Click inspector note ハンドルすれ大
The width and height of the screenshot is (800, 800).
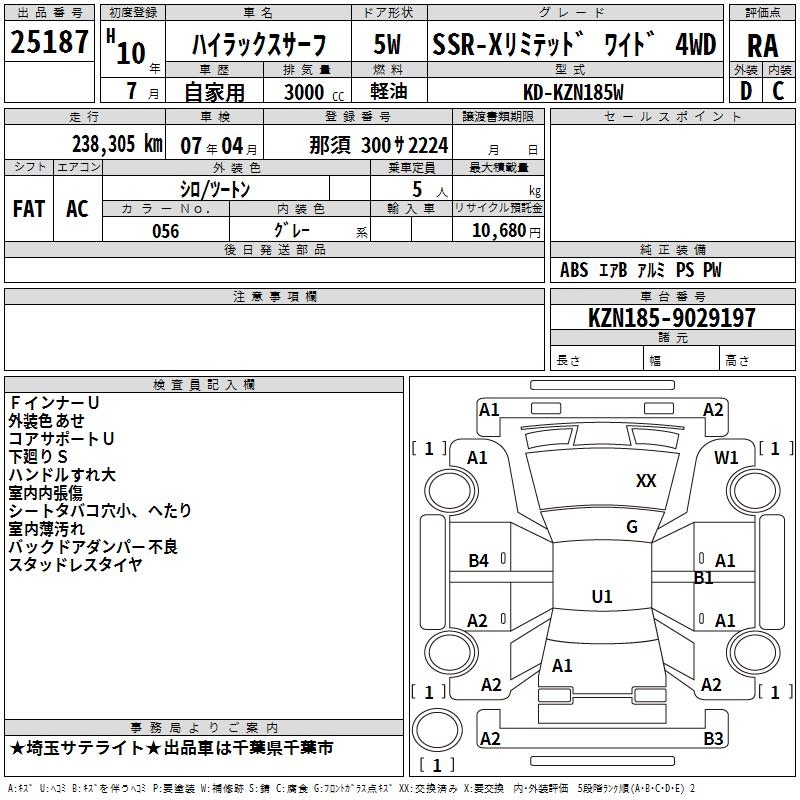click(x=62, y=474)
